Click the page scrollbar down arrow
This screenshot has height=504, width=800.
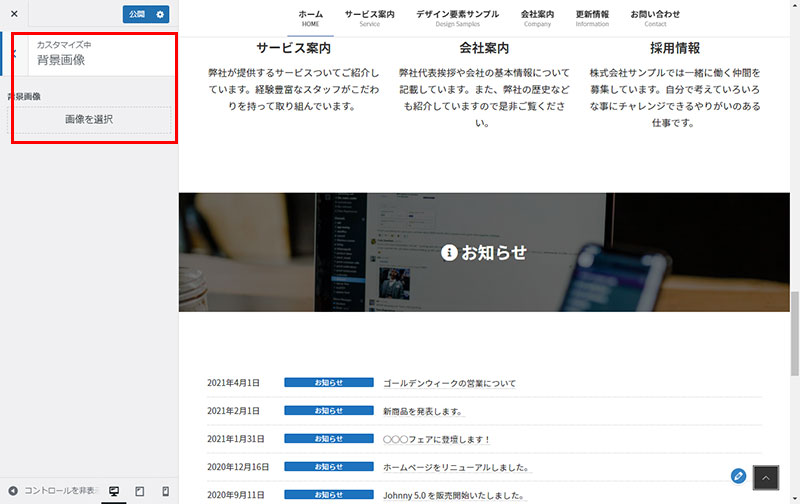tap(794, 498)
